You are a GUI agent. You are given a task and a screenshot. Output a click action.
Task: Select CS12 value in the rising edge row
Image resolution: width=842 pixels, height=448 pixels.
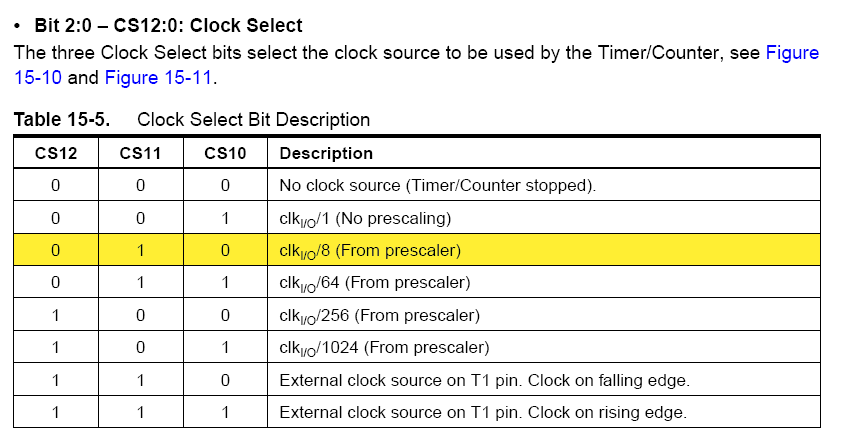tap(56, 413)
